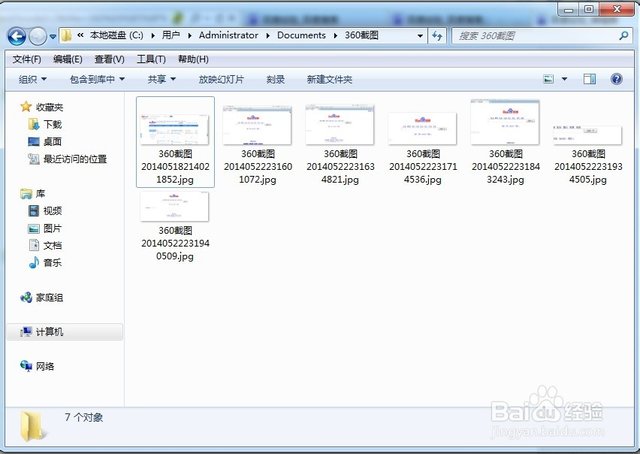Open the recent locations history arrow
The height and width of the screenshot is (454, 640).
tap(53, 36)
